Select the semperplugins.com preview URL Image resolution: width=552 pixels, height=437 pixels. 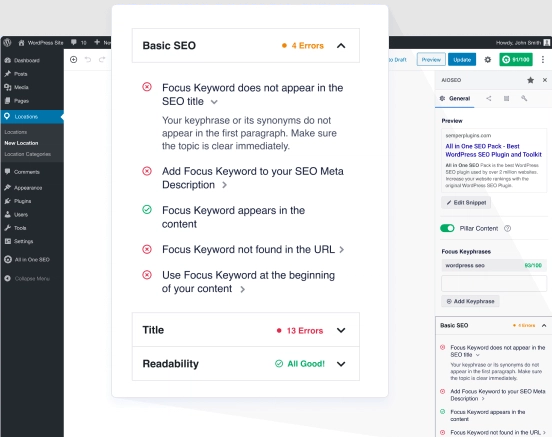pos(468,136)
